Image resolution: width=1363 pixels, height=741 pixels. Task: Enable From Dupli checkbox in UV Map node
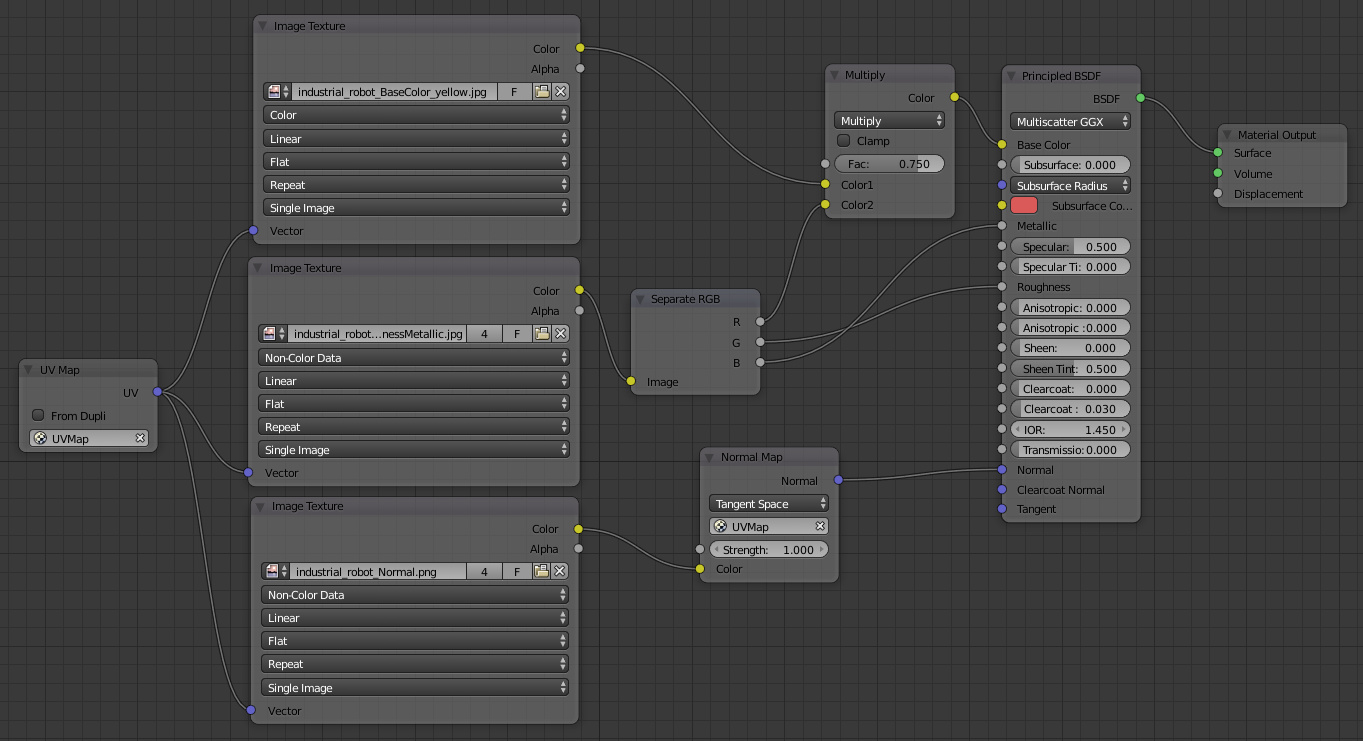click(38, 415)
